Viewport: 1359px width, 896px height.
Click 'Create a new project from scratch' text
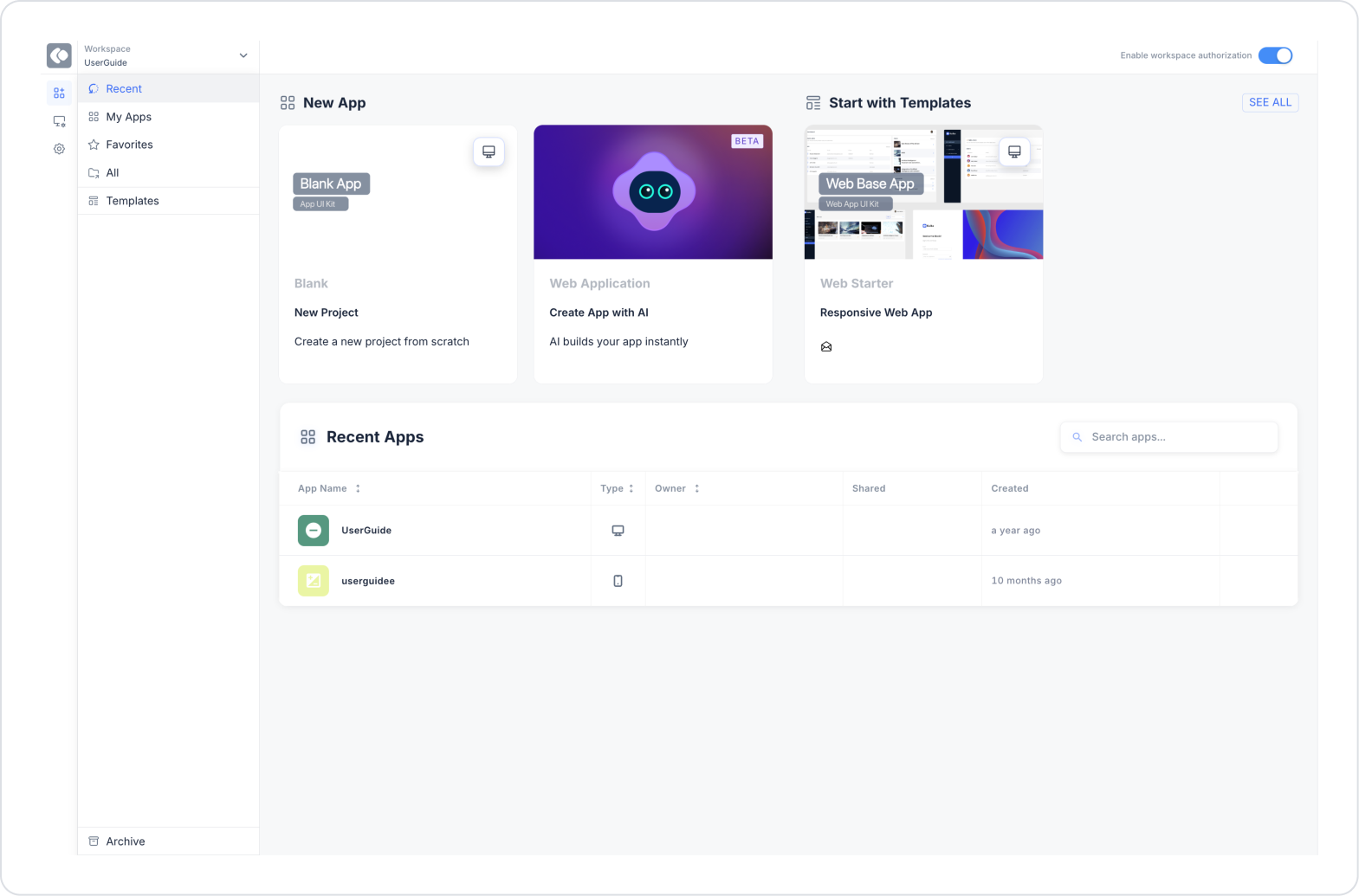point(382,342)
